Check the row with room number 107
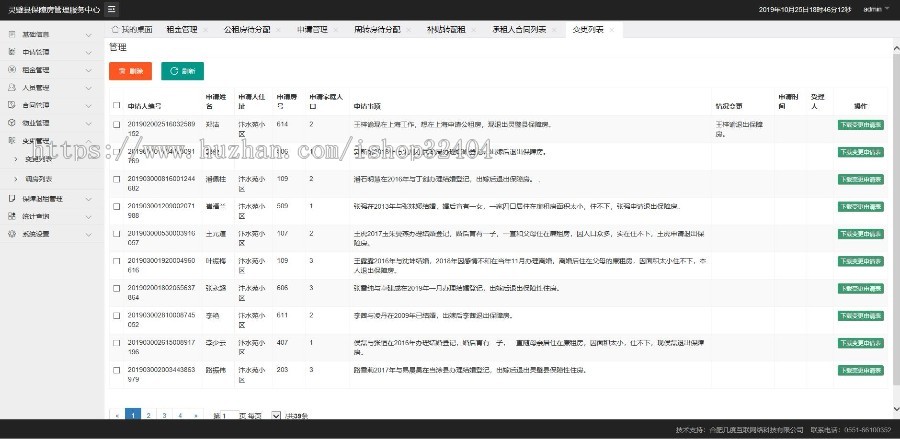Screen dimensions: 900x439 pyautogui.click(x=117, y=234)
